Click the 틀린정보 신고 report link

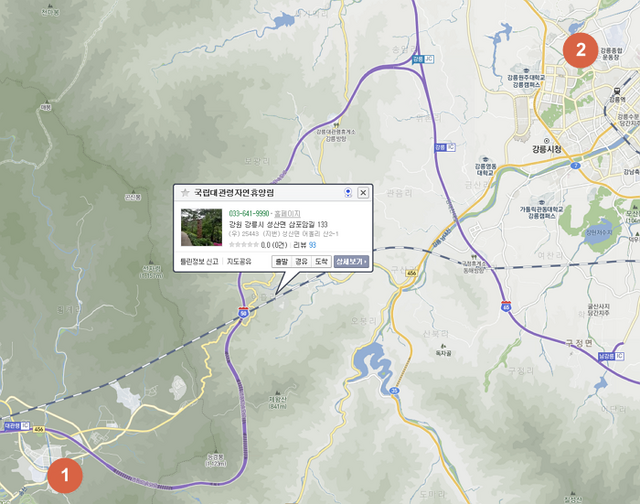(199, 262)
